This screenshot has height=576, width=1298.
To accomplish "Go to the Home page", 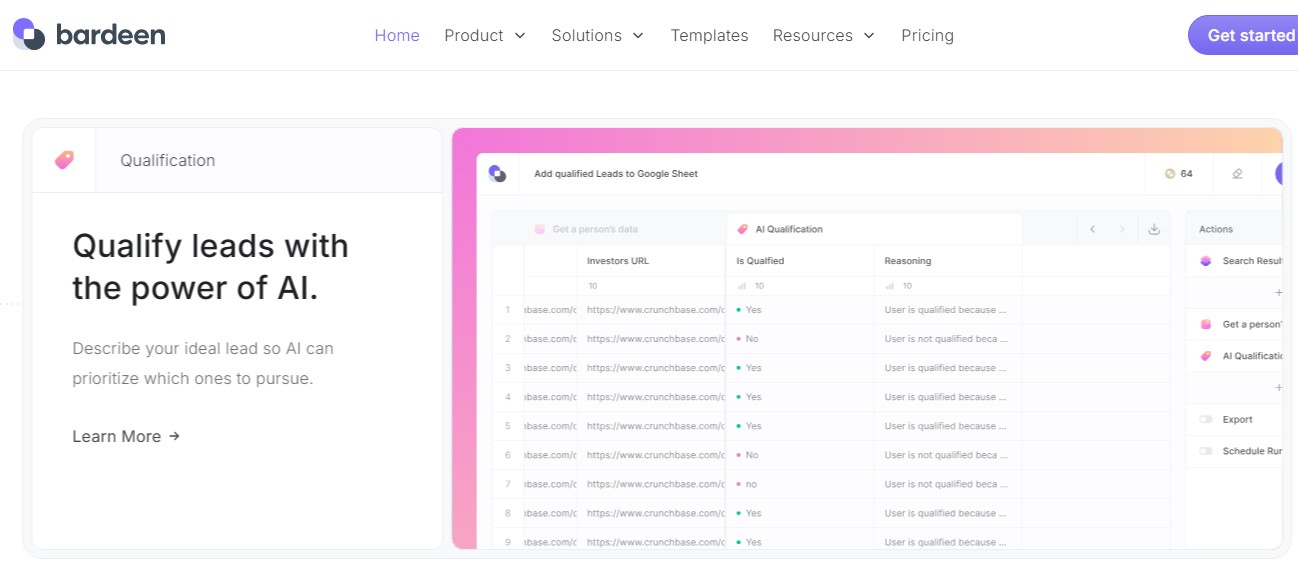I will click(397, 35).
